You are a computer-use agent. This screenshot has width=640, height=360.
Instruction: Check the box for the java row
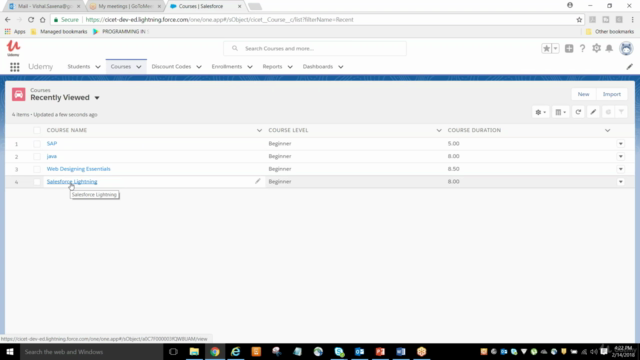click(x=37, y=156)
